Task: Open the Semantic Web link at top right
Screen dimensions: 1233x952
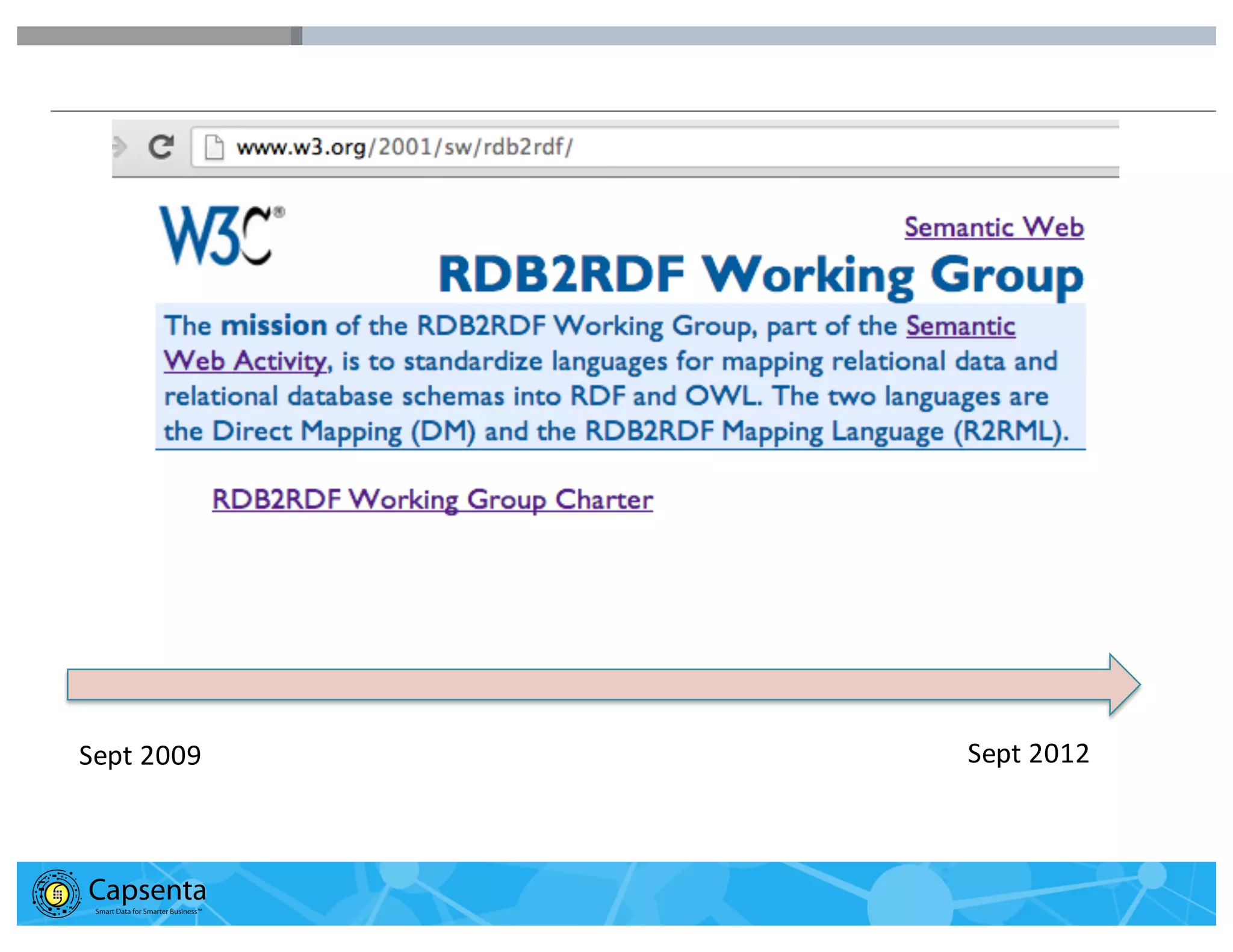Action: pyautogui.click(x=994, y=227)
